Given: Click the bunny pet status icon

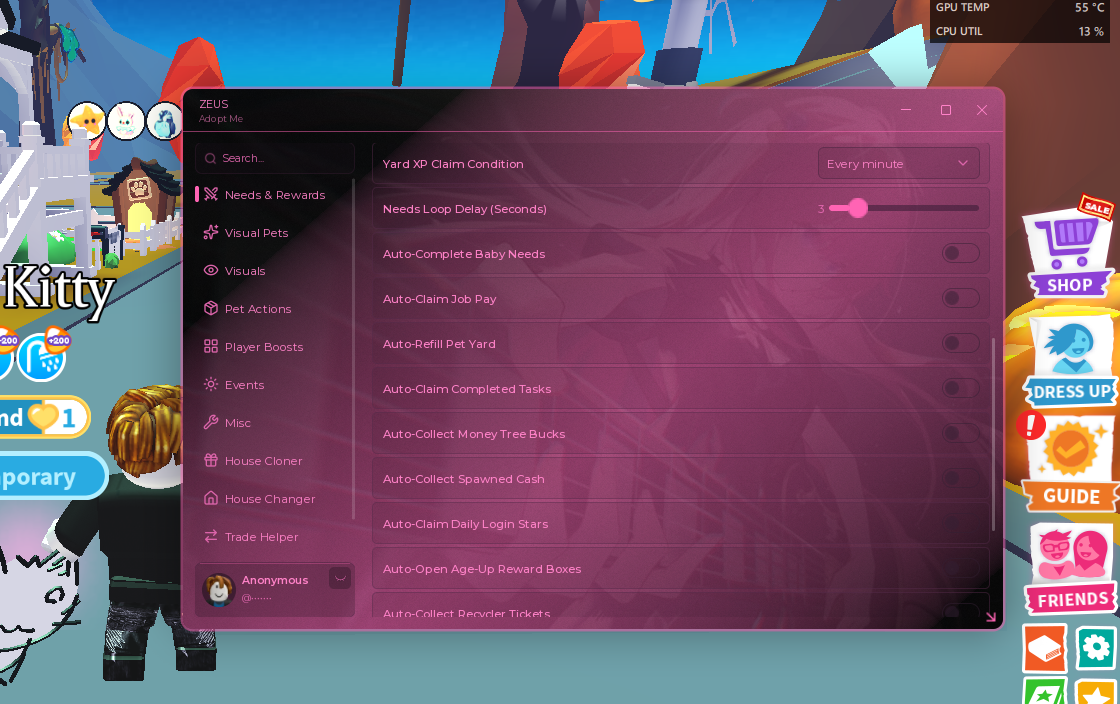Looking at the screenshot, I should (x=126, y=120).
